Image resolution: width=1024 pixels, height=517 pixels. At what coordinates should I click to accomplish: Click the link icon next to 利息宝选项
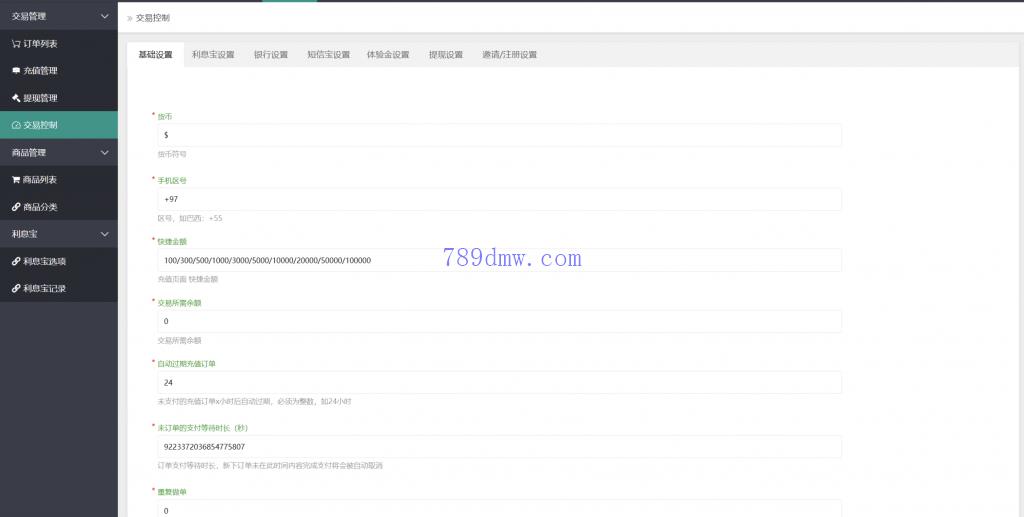click(15, 261)
